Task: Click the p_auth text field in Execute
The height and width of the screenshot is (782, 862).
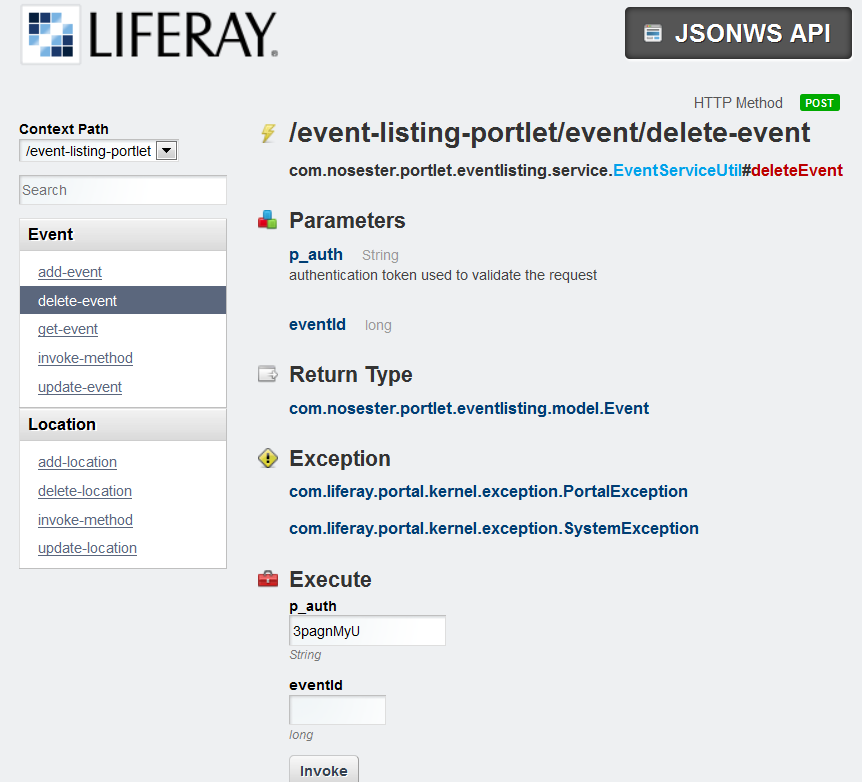Action: pyautogui.click(x=367, y=630)
